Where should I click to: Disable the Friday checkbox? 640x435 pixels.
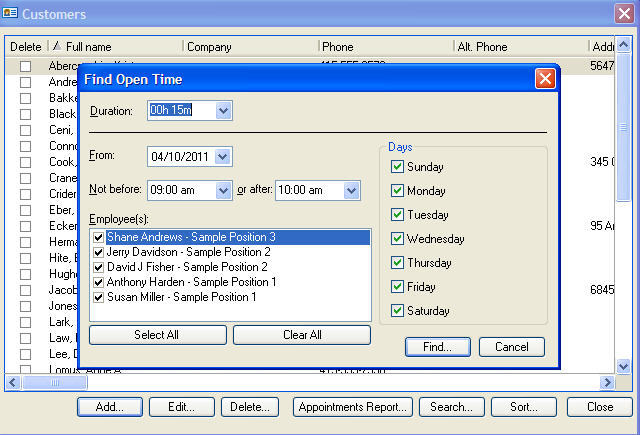point(397,287)
